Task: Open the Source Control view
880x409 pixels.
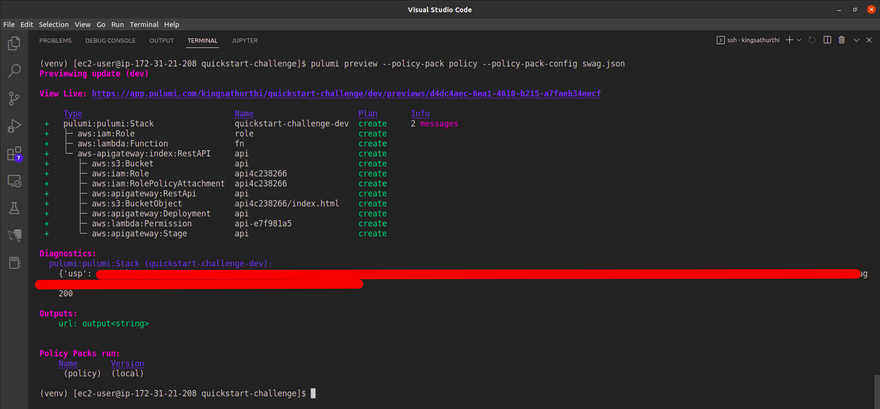Action: point(14,98)
